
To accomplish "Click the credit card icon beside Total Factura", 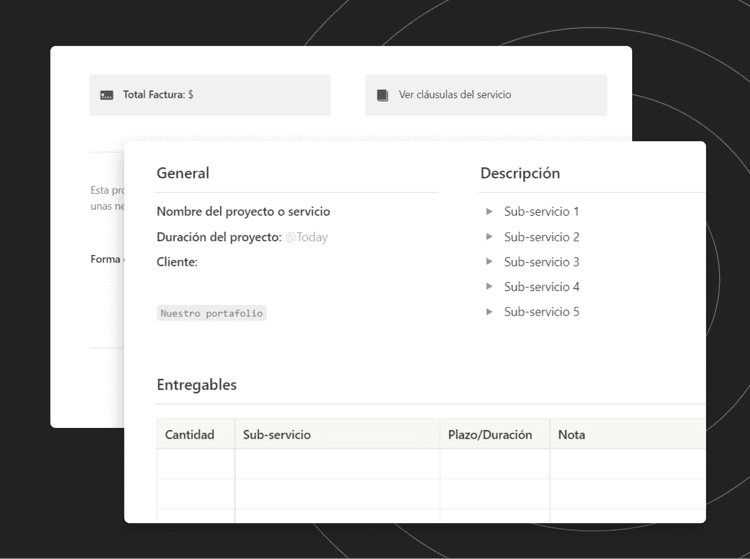I will click(107, 95).
